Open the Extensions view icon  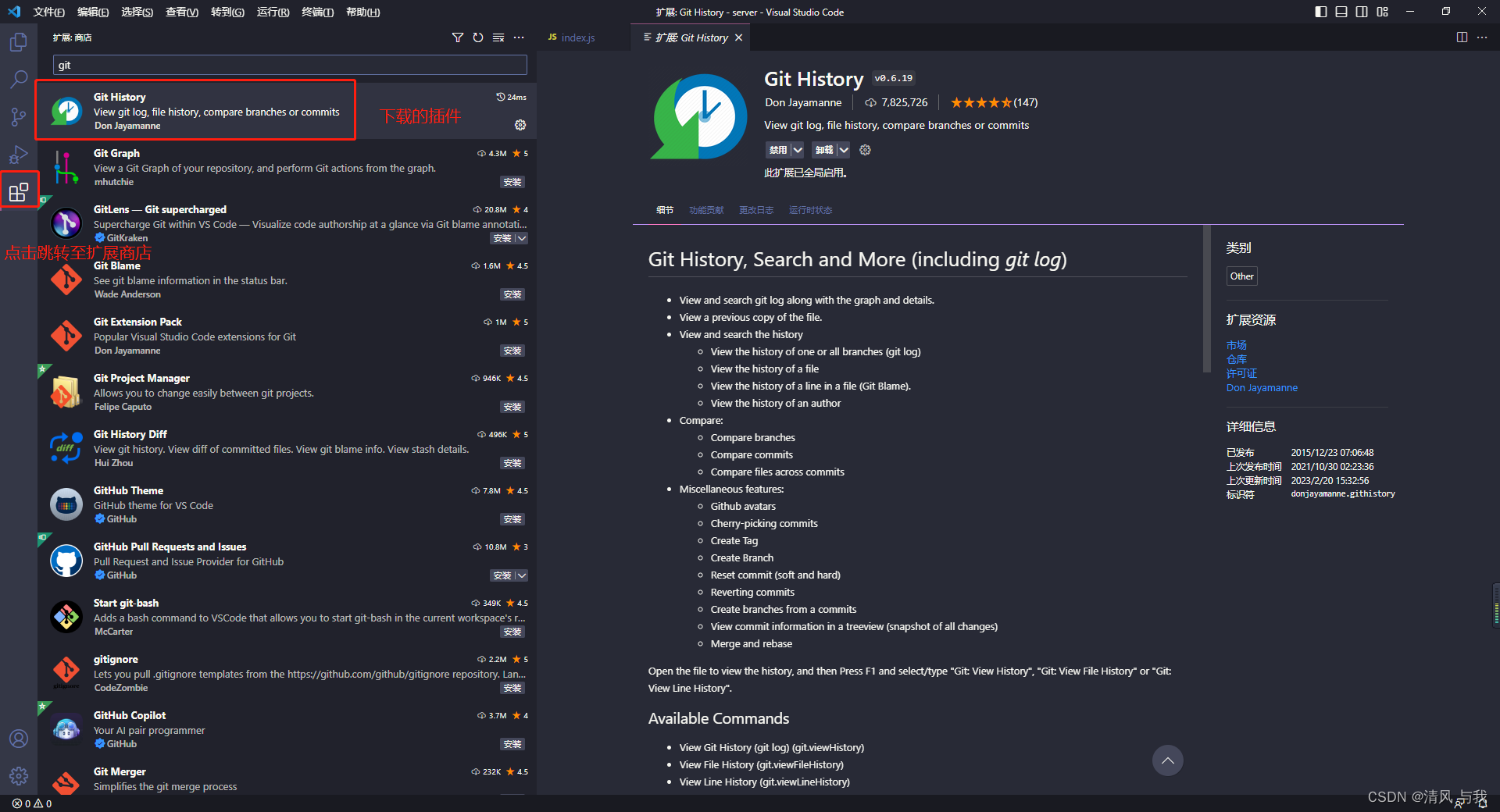click(x=19, y=191)
